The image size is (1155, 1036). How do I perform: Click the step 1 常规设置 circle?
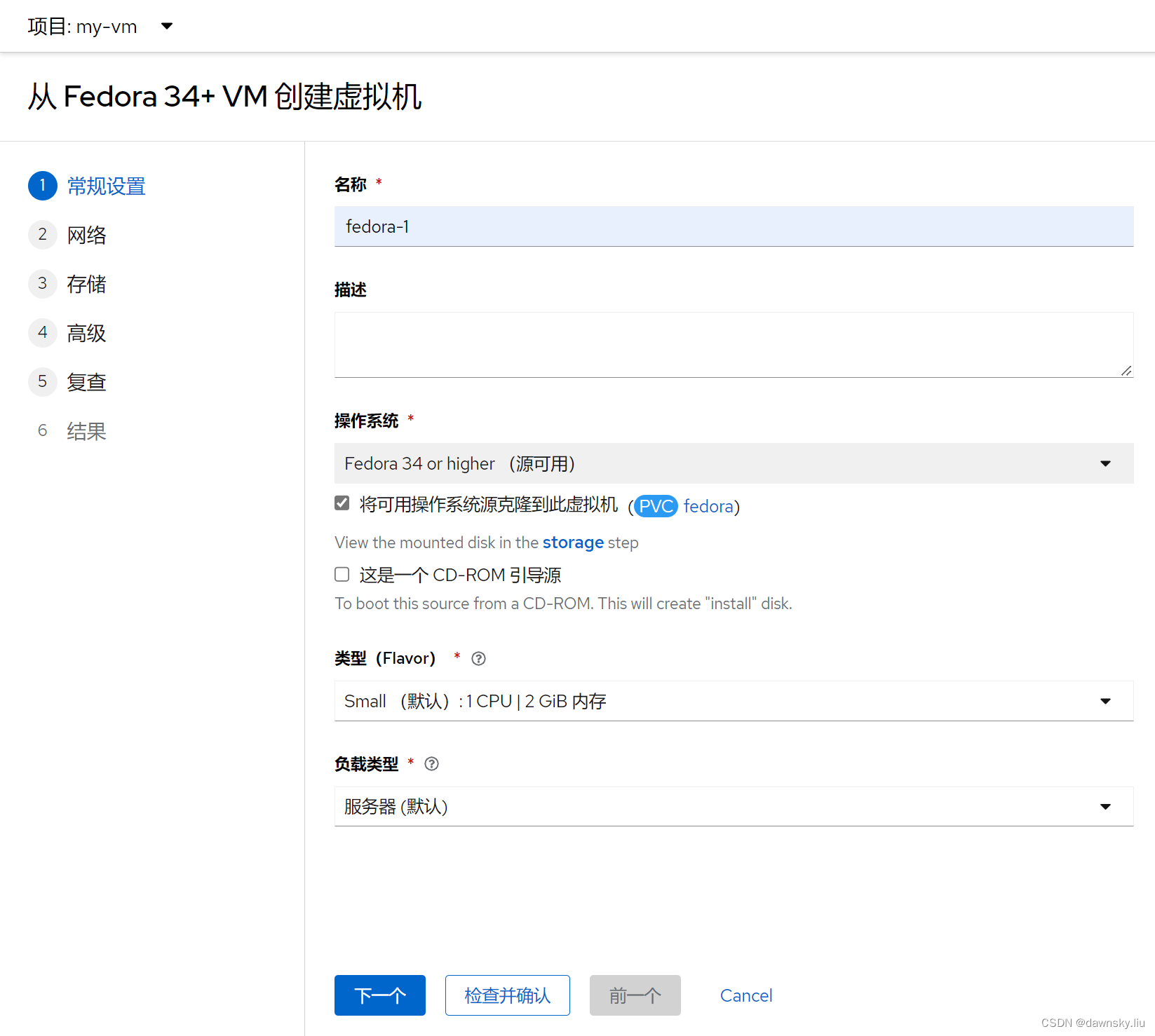[x=43, y=186]
